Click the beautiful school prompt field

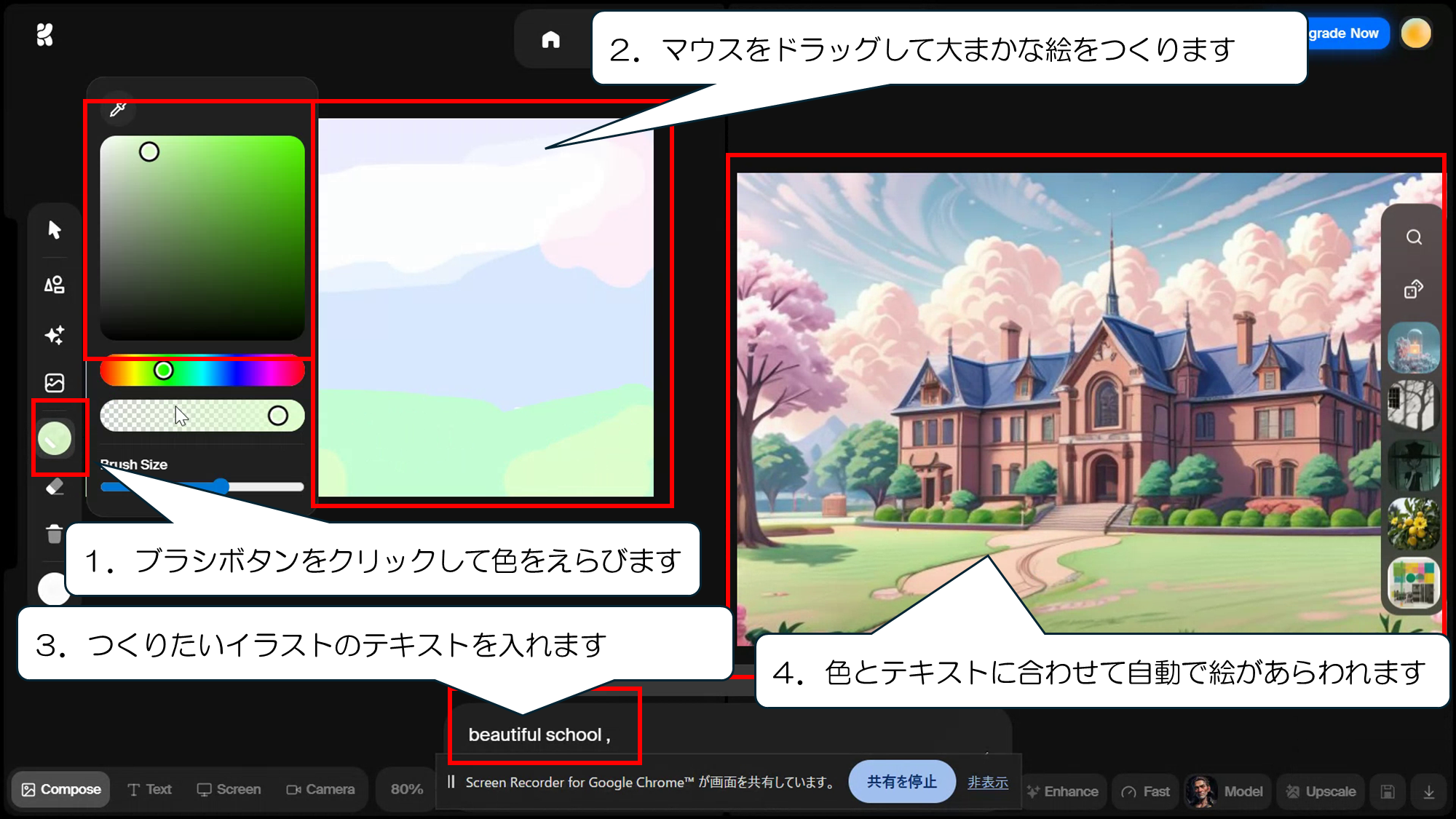pyautogui.click(x=540, y=735)
